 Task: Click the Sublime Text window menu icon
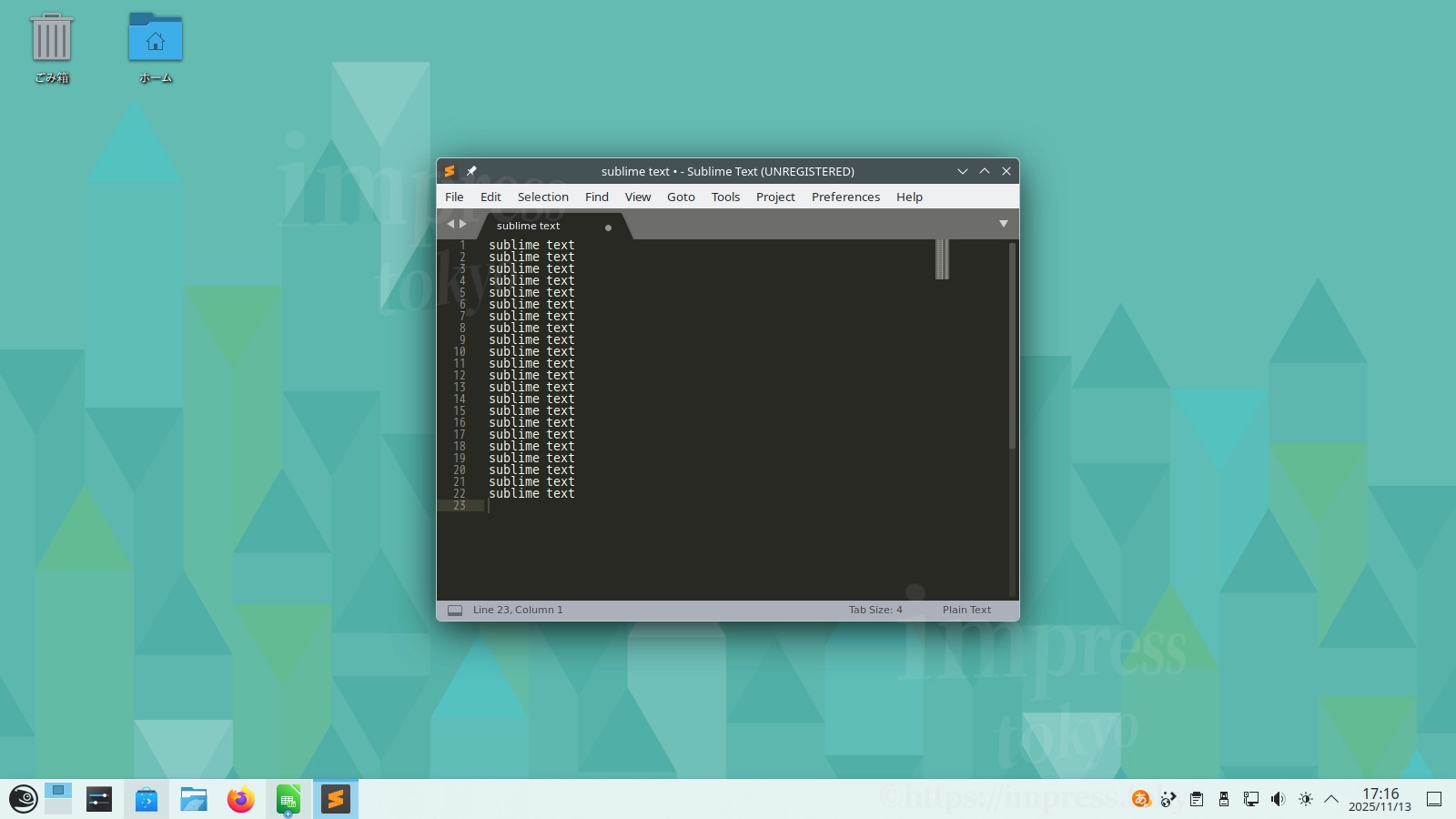point(450,171)
